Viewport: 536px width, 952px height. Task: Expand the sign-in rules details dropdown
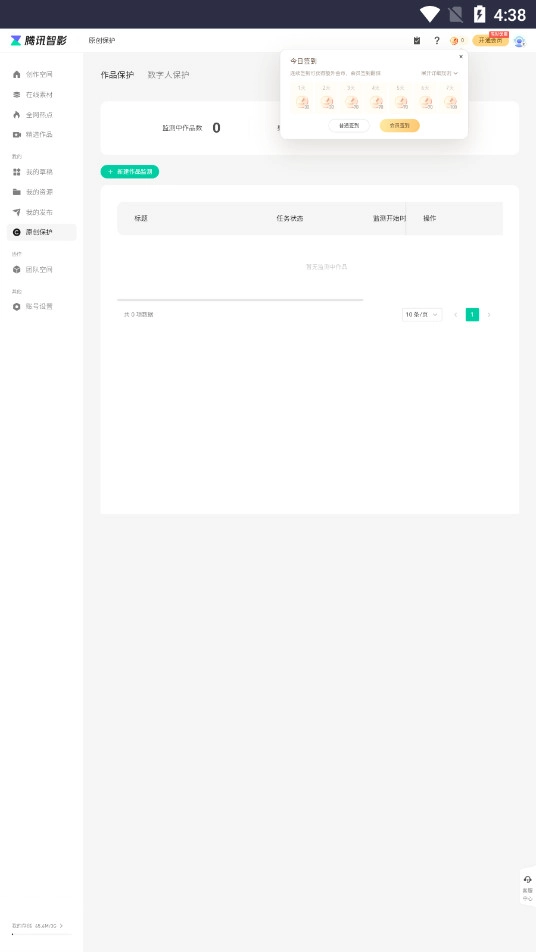point(439,73)
